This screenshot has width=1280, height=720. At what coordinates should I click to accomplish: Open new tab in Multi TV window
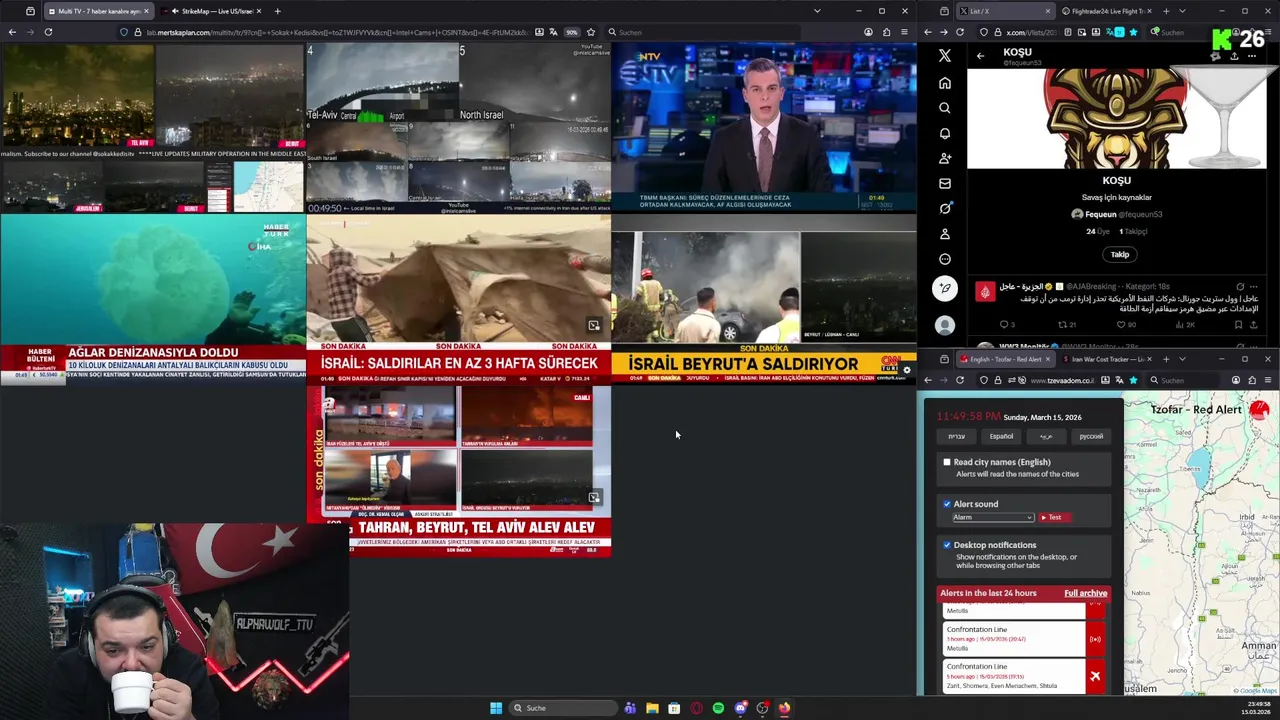pos(277,11)
